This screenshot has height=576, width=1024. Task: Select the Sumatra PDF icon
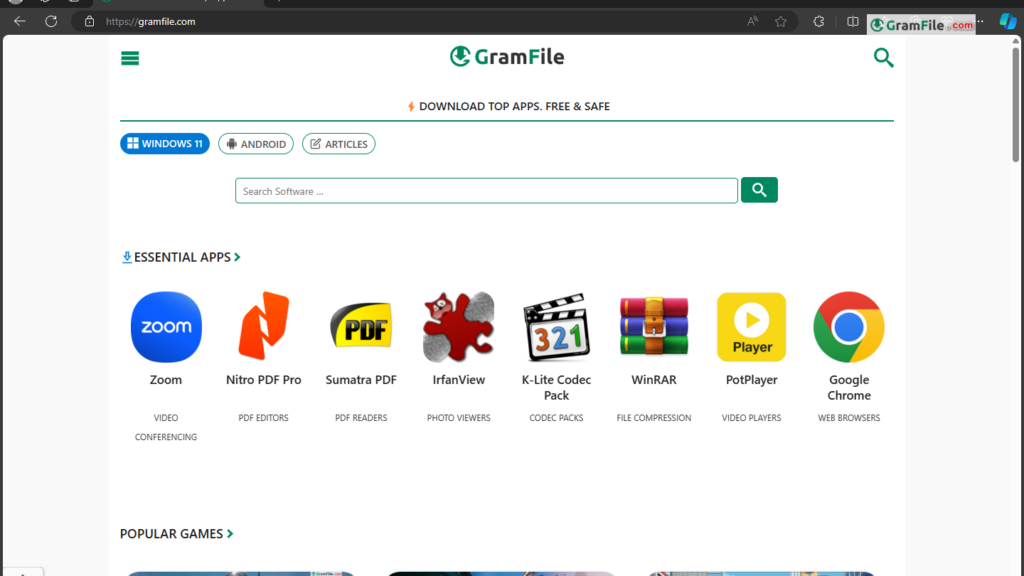(x=361, y=327)
